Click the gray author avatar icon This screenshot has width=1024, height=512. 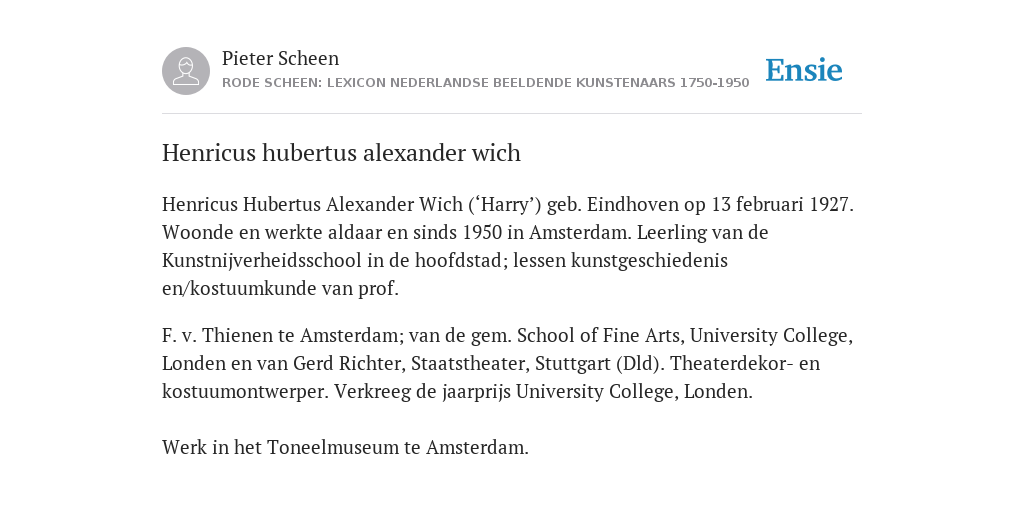click(x=186, y=71)
